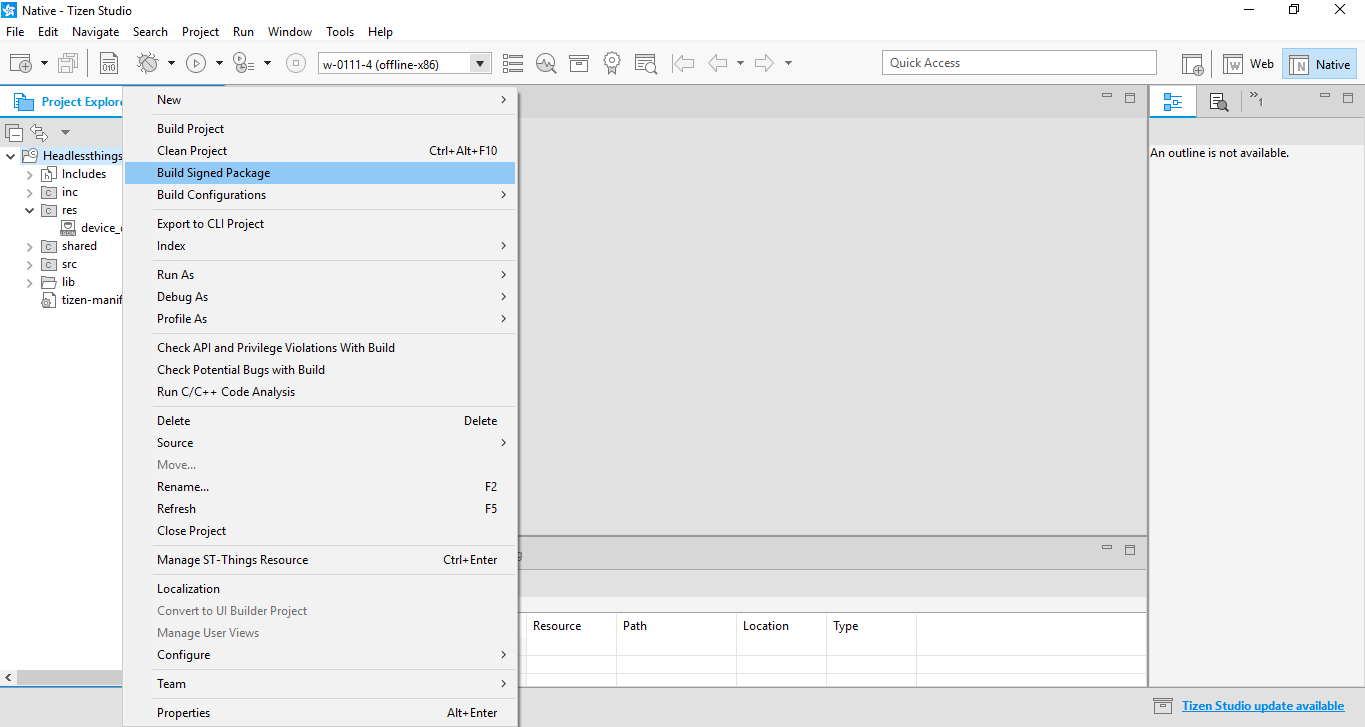Expand the Includes tree node
The height and width of the screenshot is (727, 1365).
pos(30,174)
